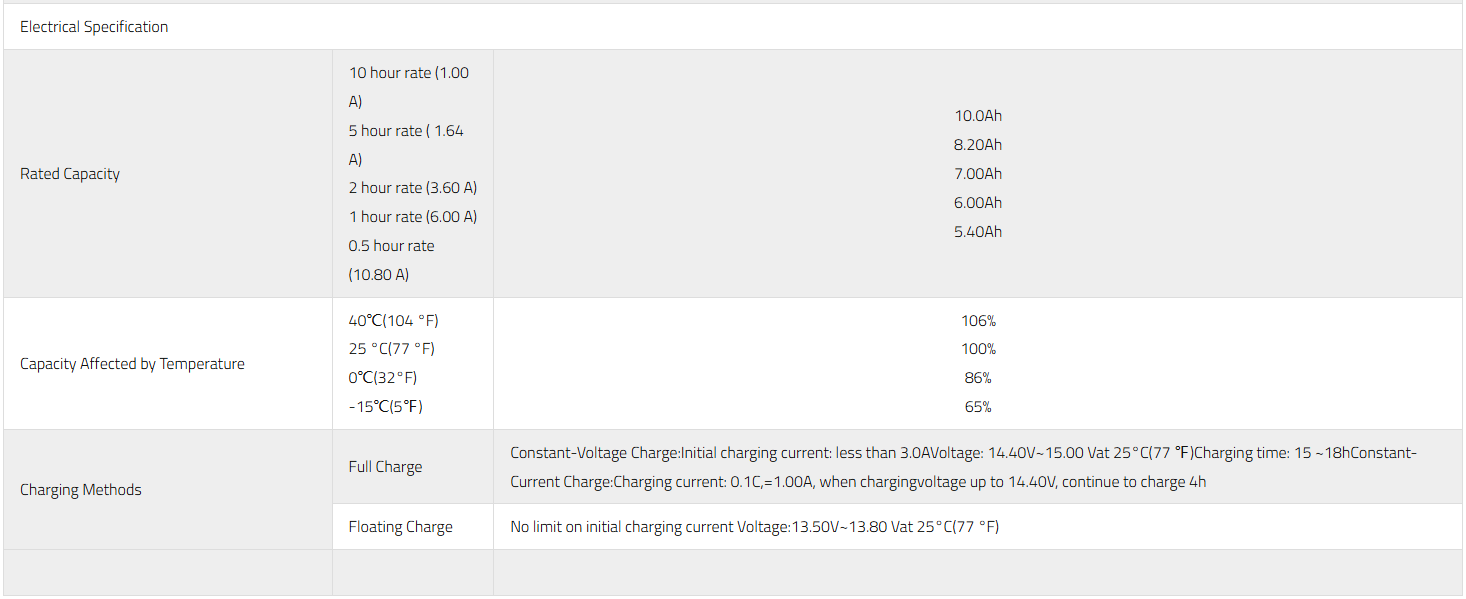This screenshot has height=599, width=1466.
Task: Click the 10 hour rate (1.00 A) entry
Action: [x=408, y=87]
